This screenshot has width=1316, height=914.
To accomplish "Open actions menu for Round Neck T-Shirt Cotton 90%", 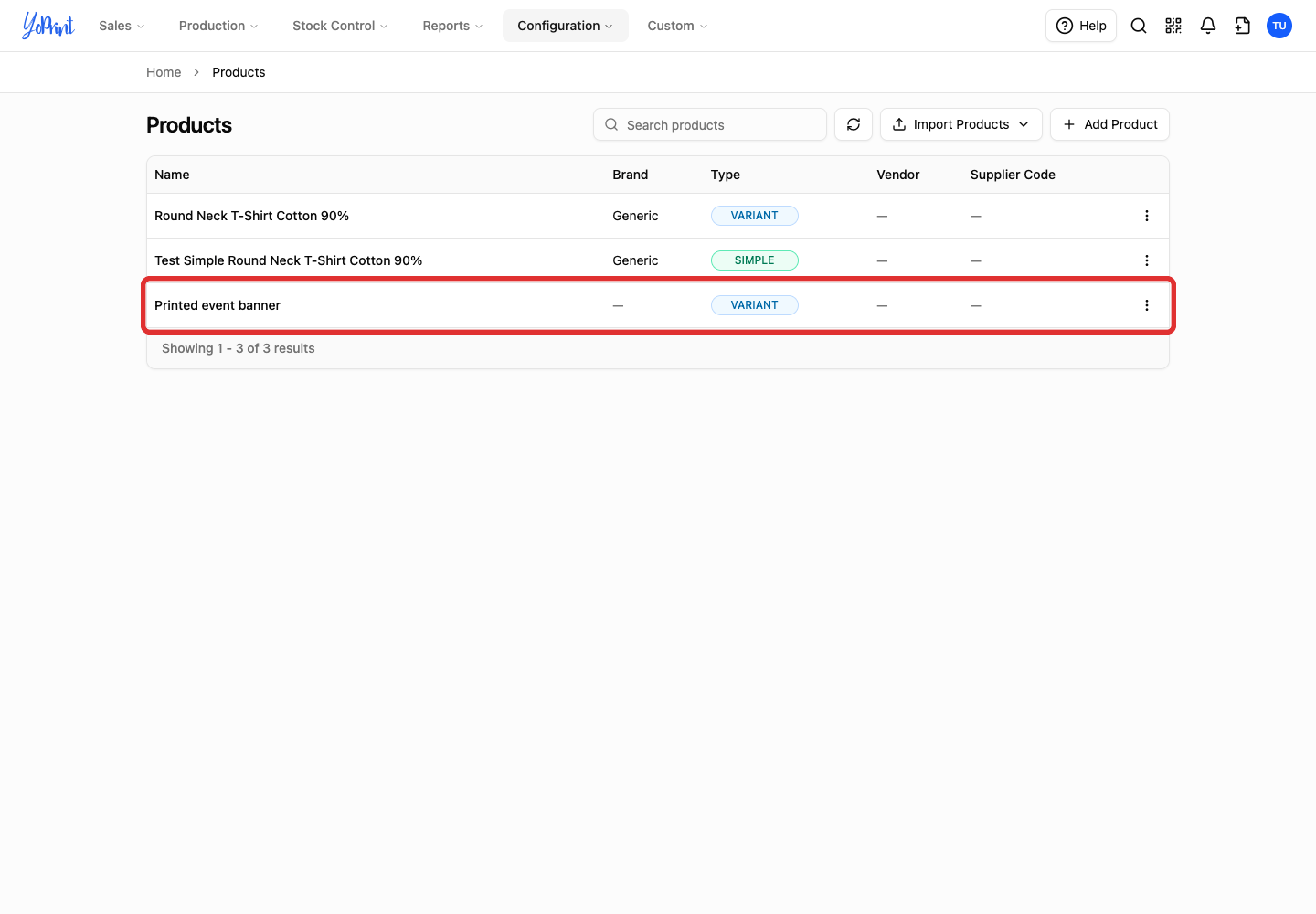I will coord(1147,216).
